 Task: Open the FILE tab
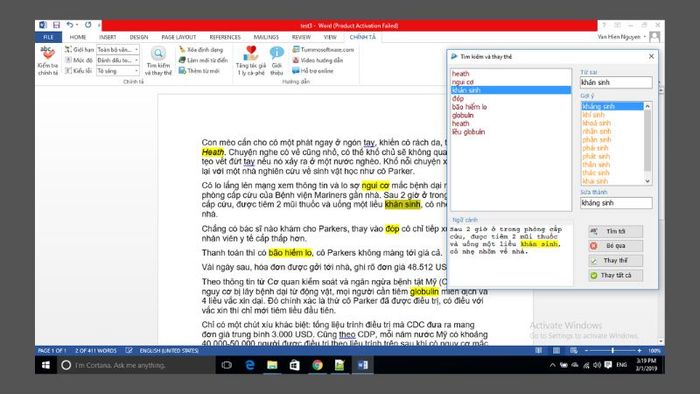click(x=48, y=37)
